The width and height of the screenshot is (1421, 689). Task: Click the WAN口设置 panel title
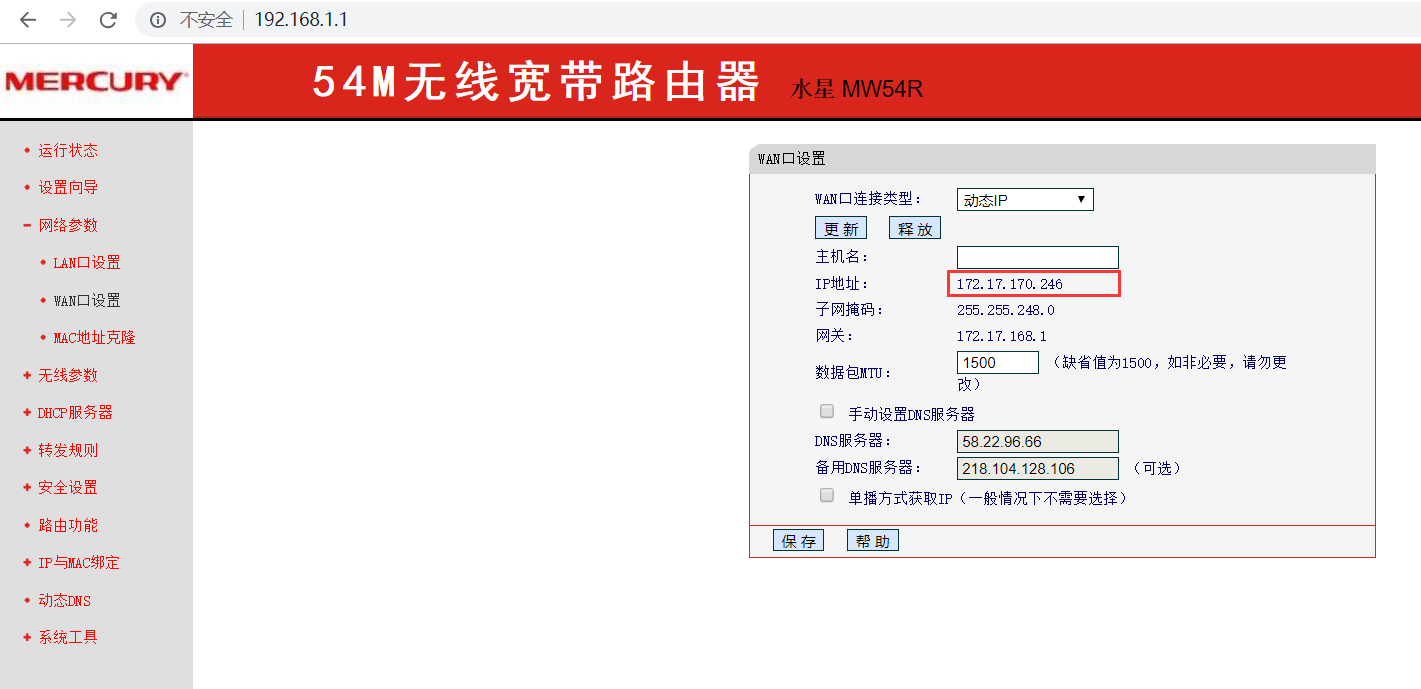click(x=791, y=159)
